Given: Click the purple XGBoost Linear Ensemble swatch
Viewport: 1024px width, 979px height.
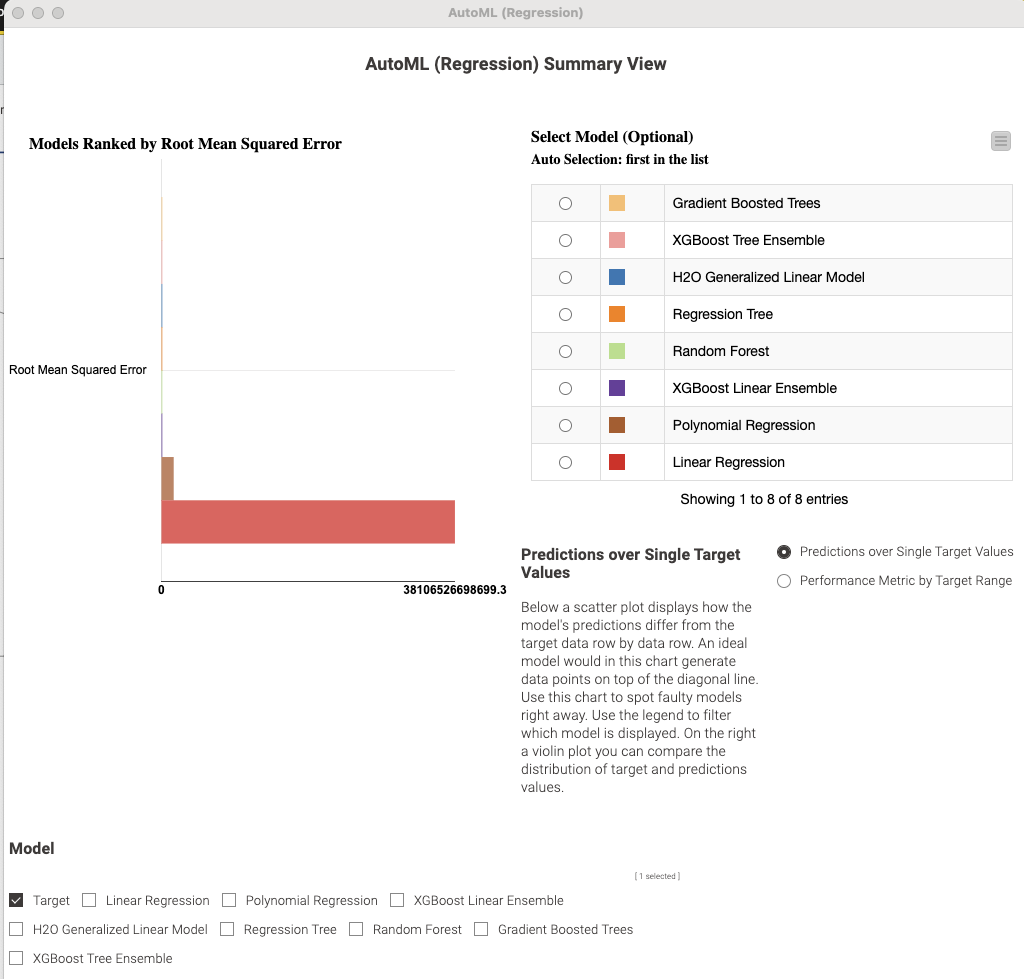Looking at the screenshot, I should (617, 388).
